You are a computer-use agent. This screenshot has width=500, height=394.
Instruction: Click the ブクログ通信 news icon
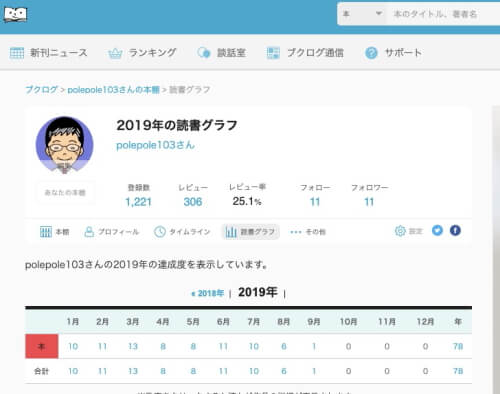[x=273, y=53]
